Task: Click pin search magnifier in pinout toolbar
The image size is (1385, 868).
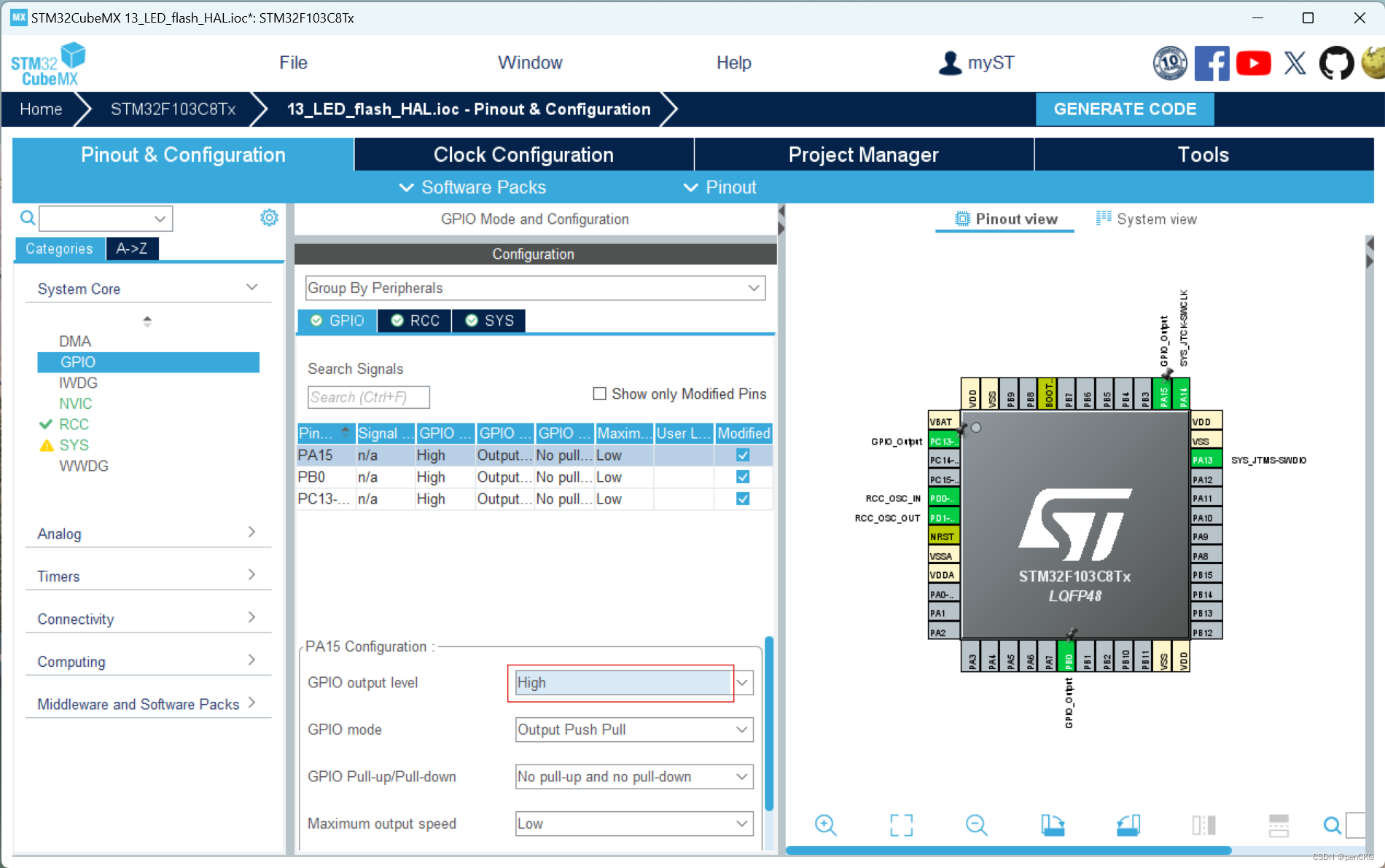Action: click(x=1332, y=825)
